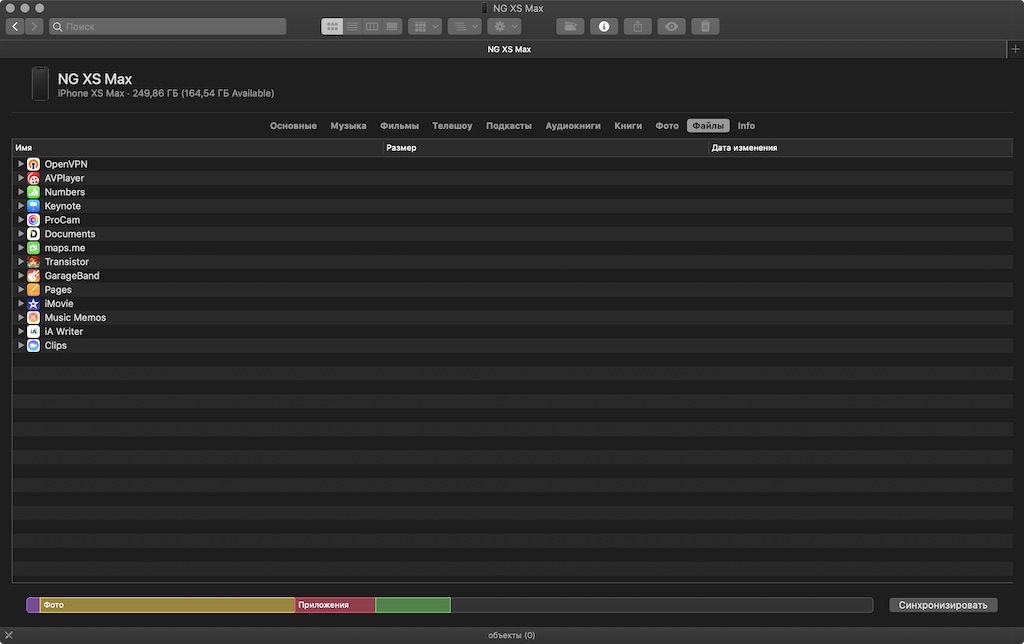Switch to list view mode

352,27
